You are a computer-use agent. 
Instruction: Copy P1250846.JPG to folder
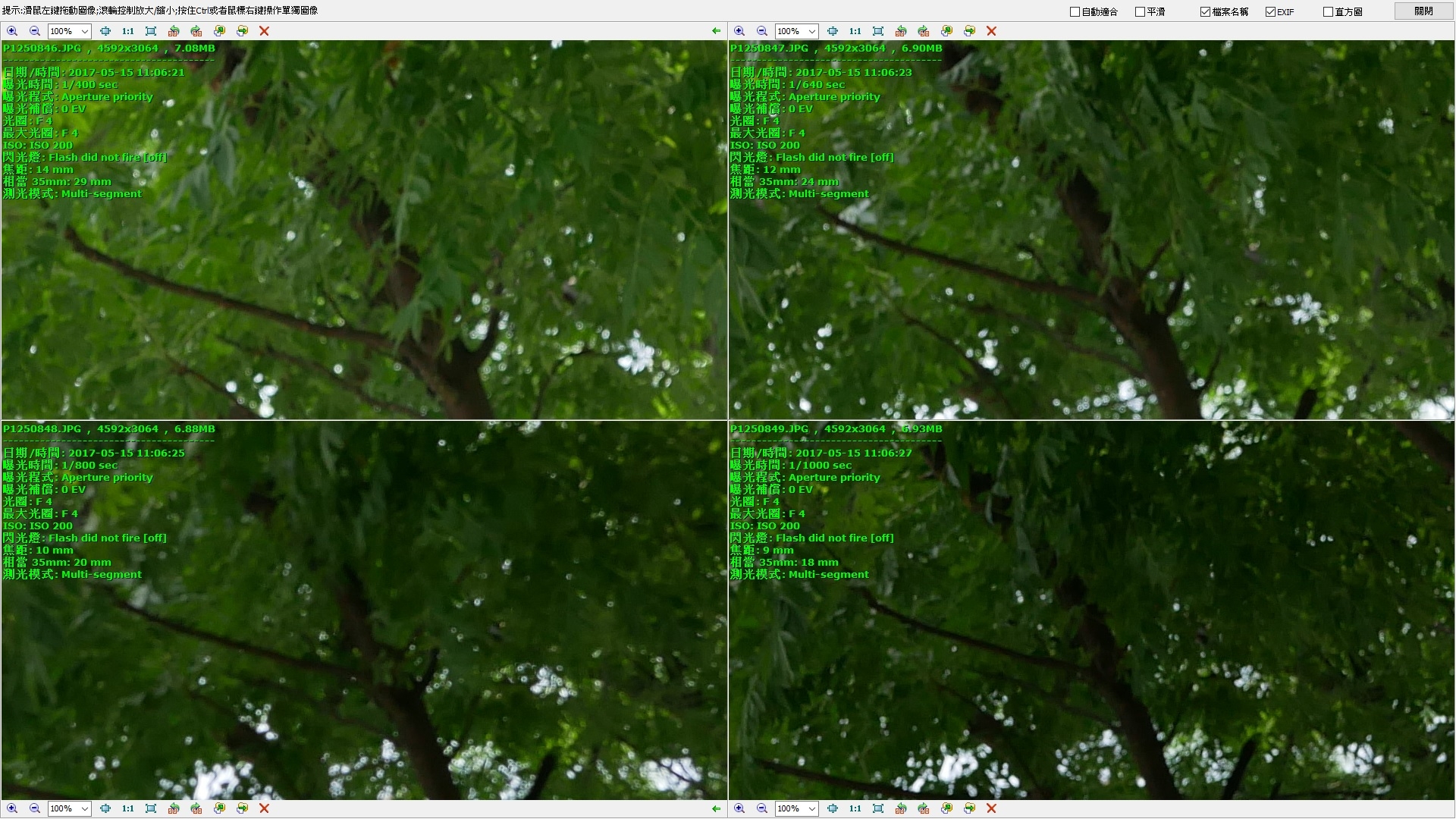(219, 31)
